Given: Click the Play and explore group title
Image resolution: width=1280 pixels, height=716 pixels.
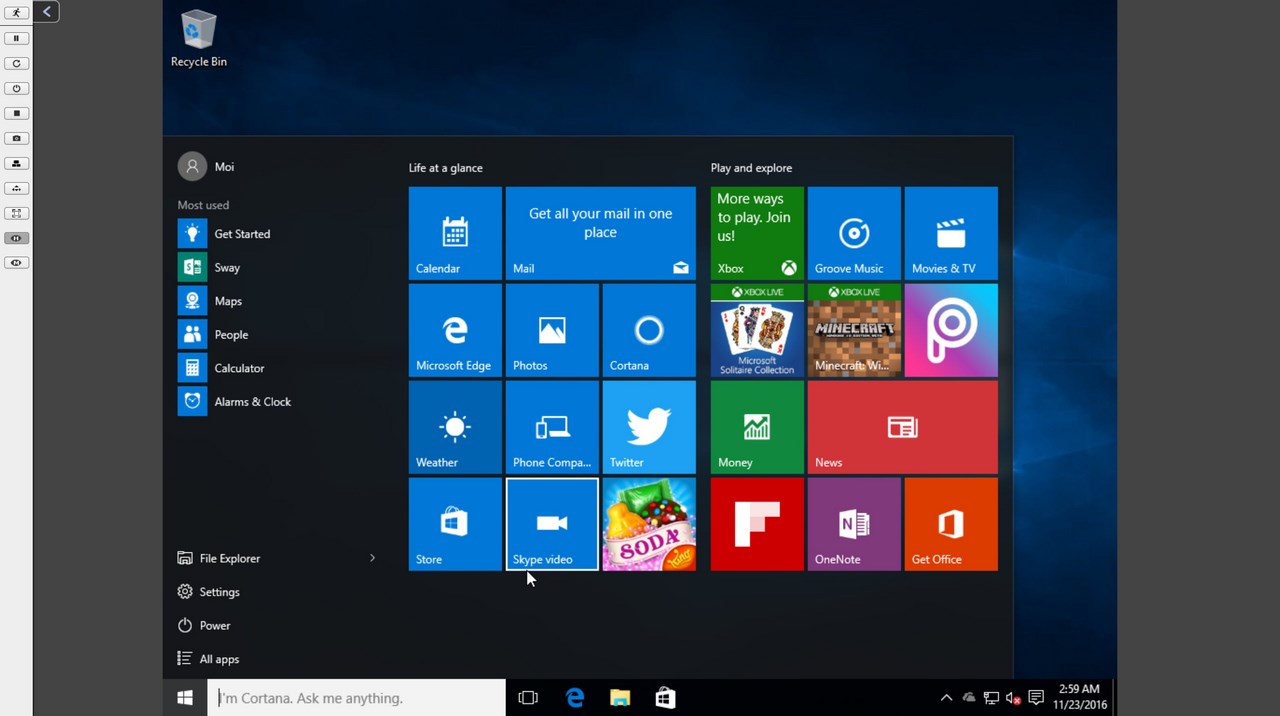Looking at the screenshot, I should pos(751,168).
